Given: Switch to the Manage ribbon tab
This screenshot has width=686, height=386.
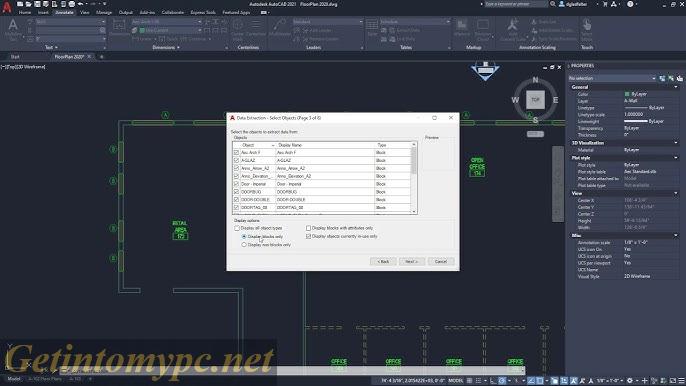Looking at the screenshot, I should point(104,12).
